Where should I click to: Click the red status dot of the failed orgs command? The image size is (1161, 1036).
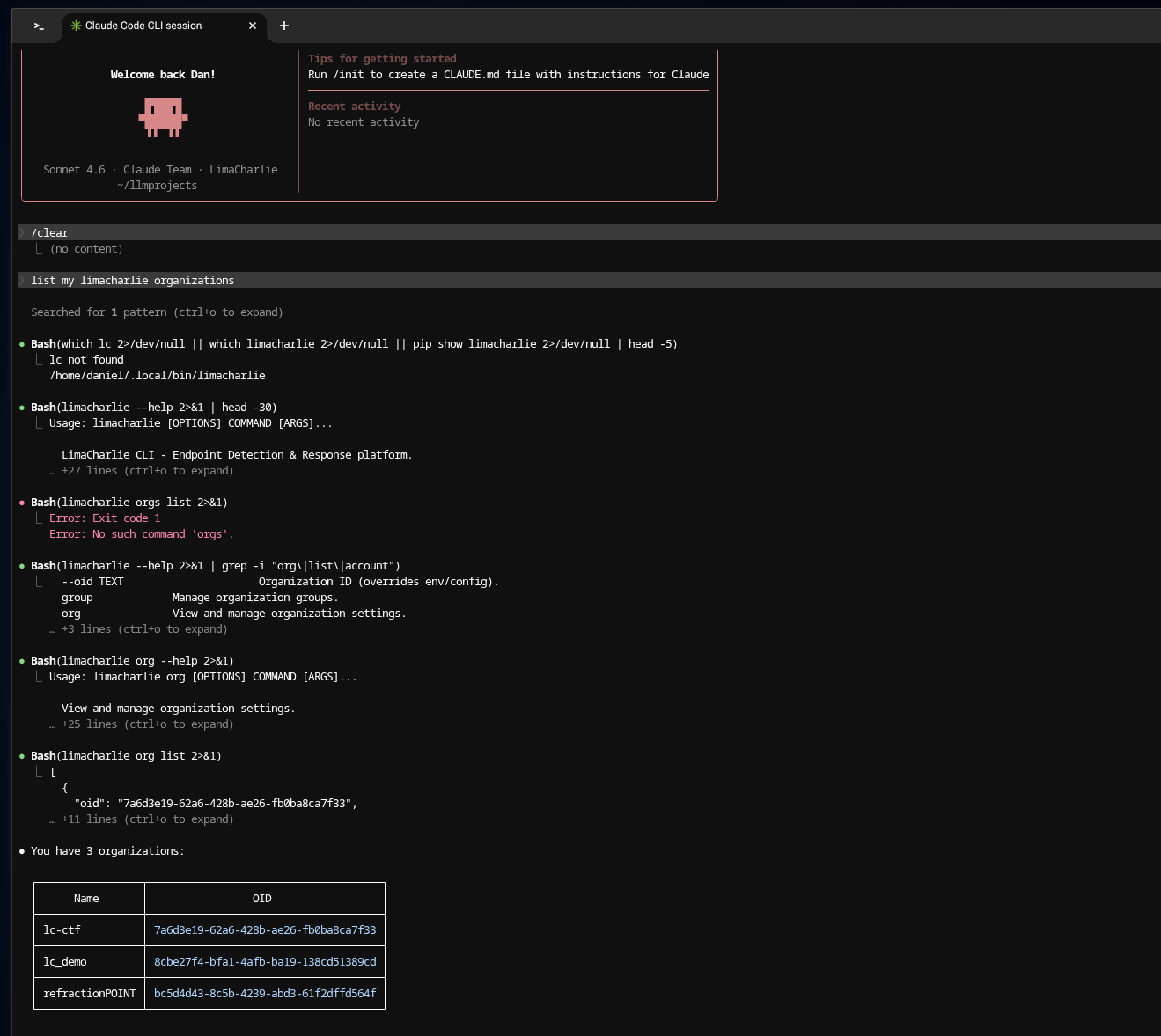coord(22,503)
